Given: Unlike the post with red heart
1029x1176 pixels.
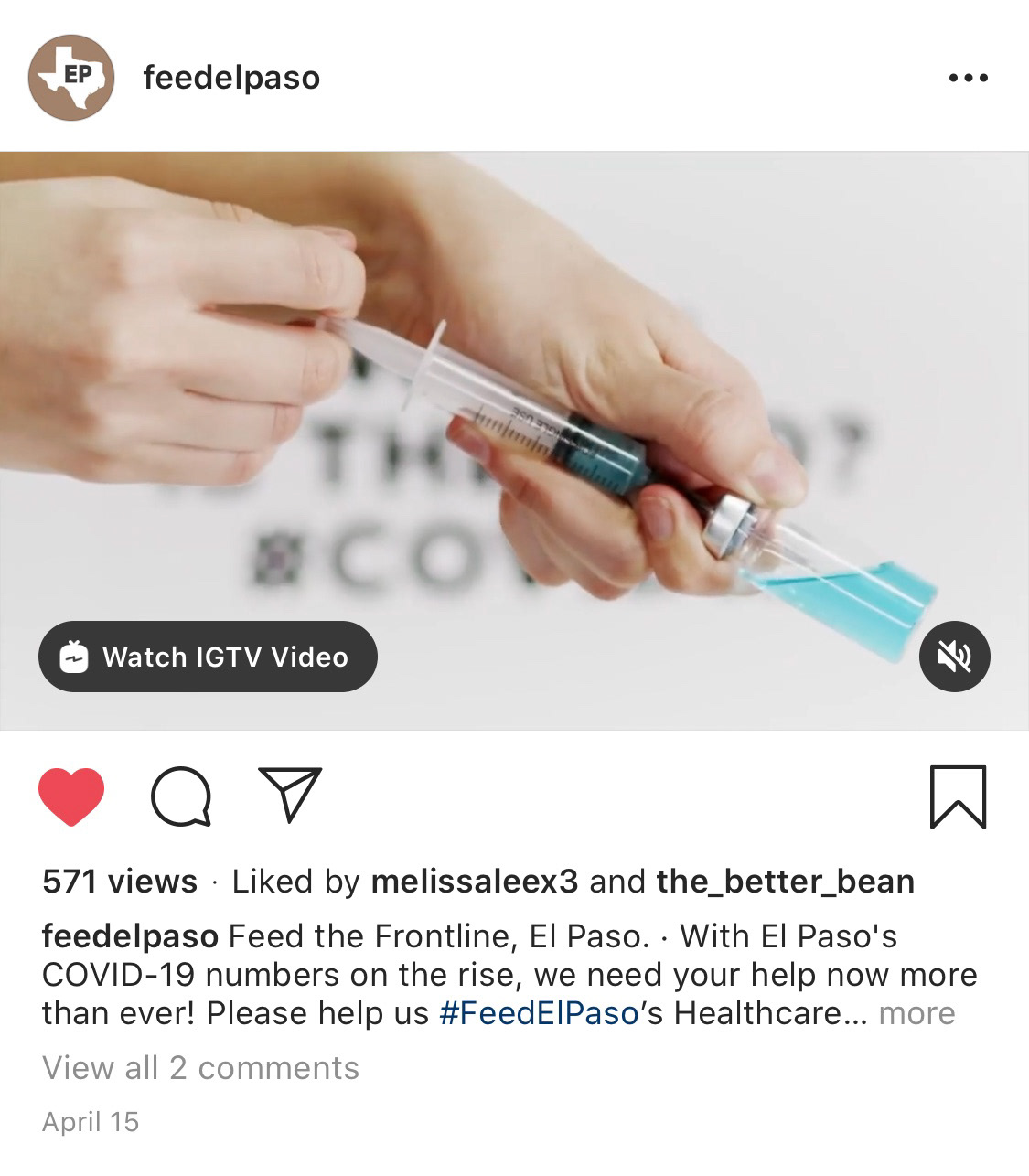Looking at the screenshot, I should [x=71, y=797].
